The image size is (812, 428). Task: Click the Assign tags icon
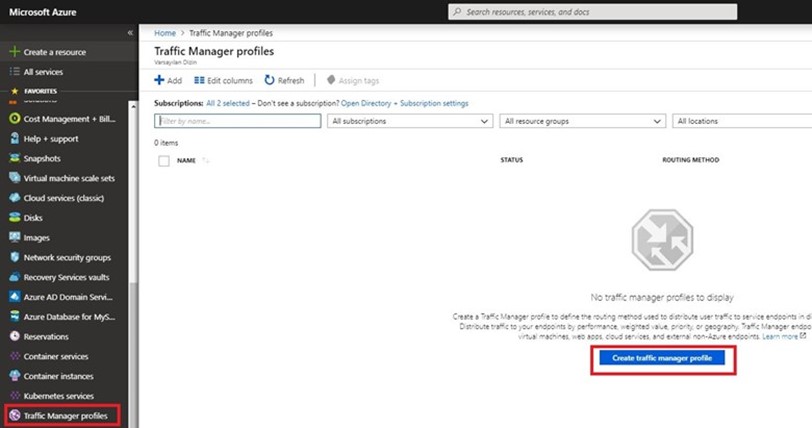pos(331,80)
